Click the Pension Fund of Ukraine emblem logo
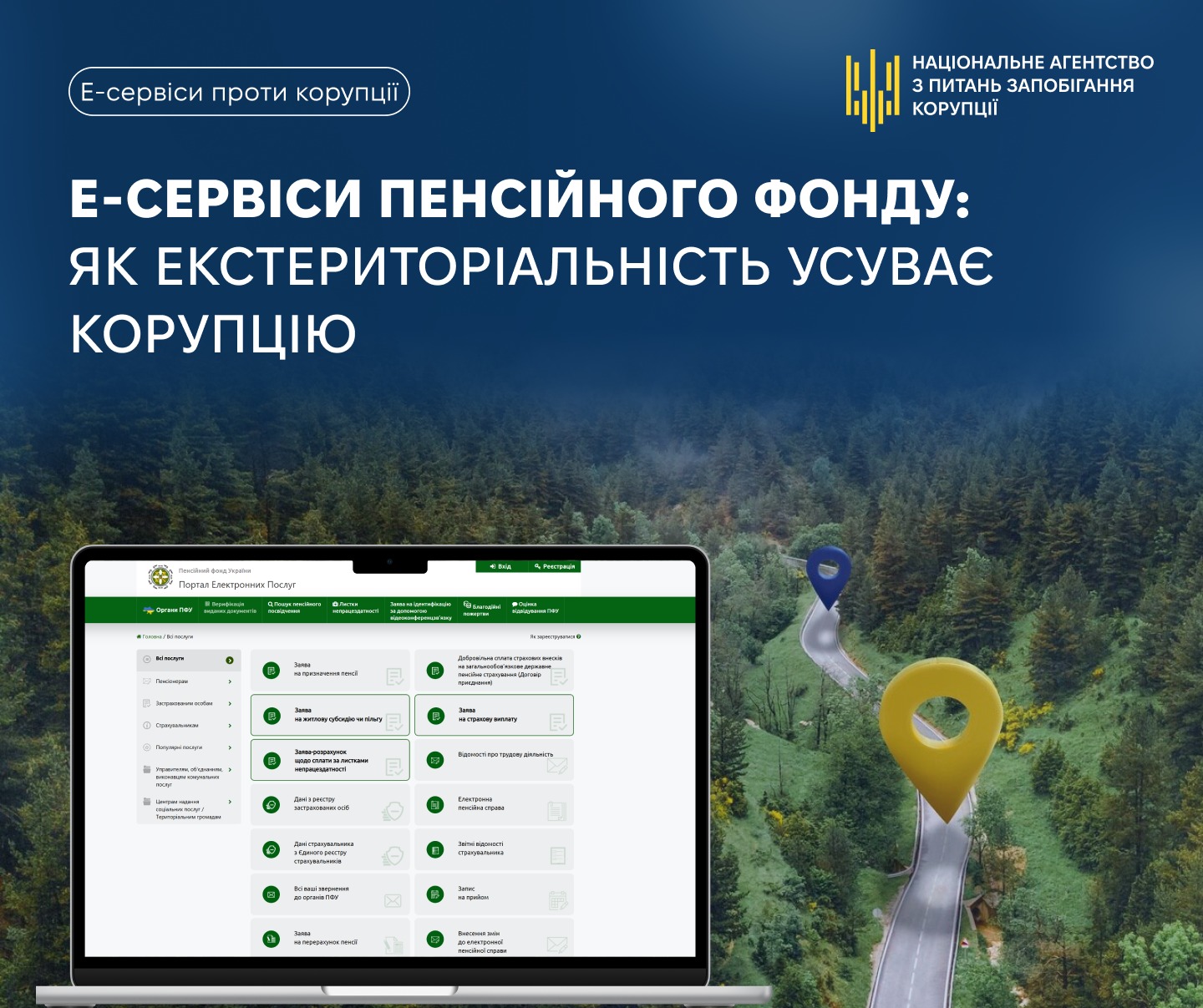 (x=159, y=577)
